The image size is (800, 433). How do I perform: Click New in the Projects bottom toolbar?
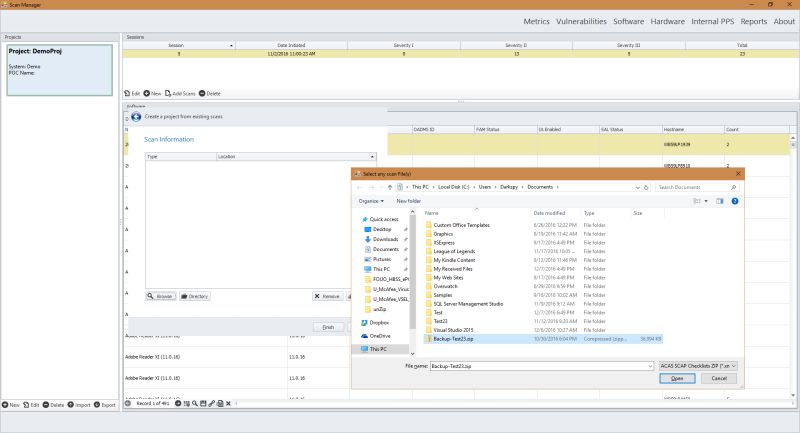11,405
